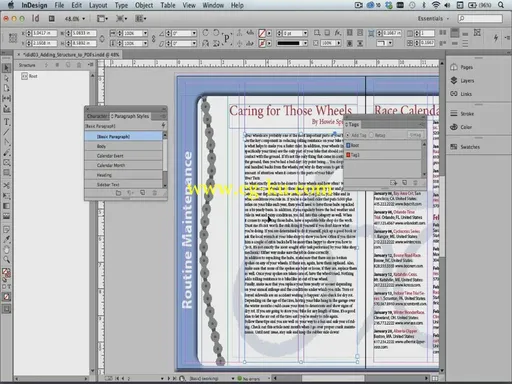Create new style in Paragraph Styles panel
This screenshot has height=384, width=512.
click(142, 193)
